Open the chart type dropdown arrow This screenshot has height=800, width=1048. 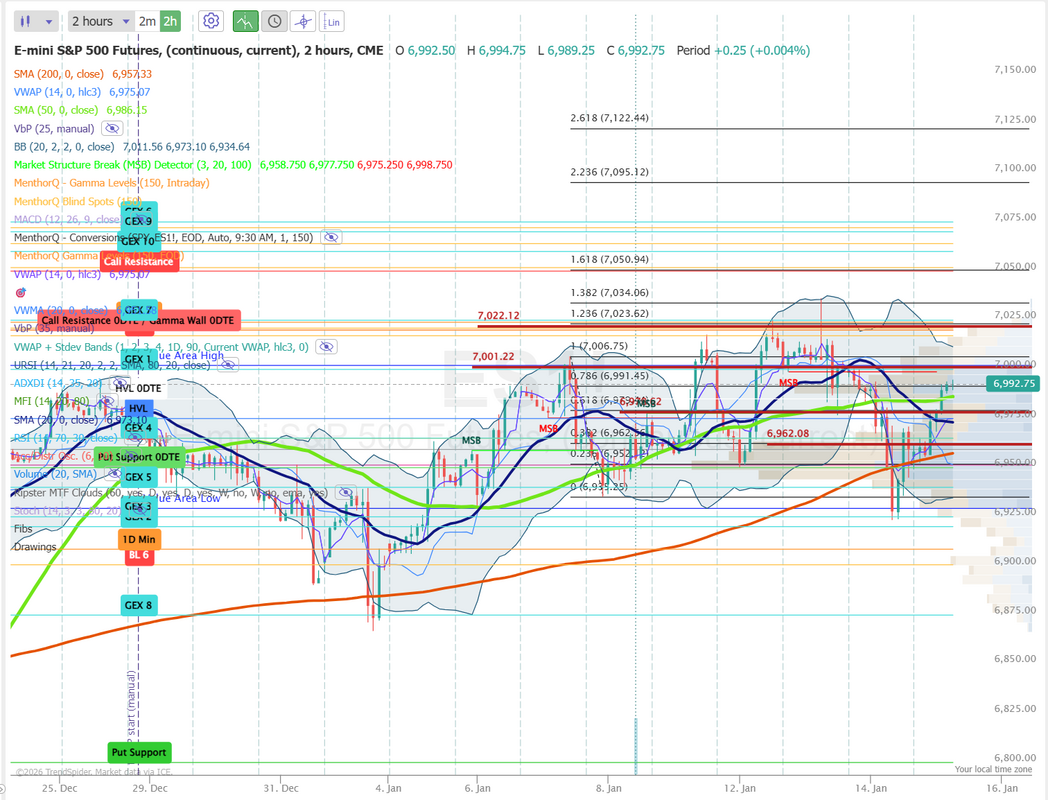pos(49,21)
